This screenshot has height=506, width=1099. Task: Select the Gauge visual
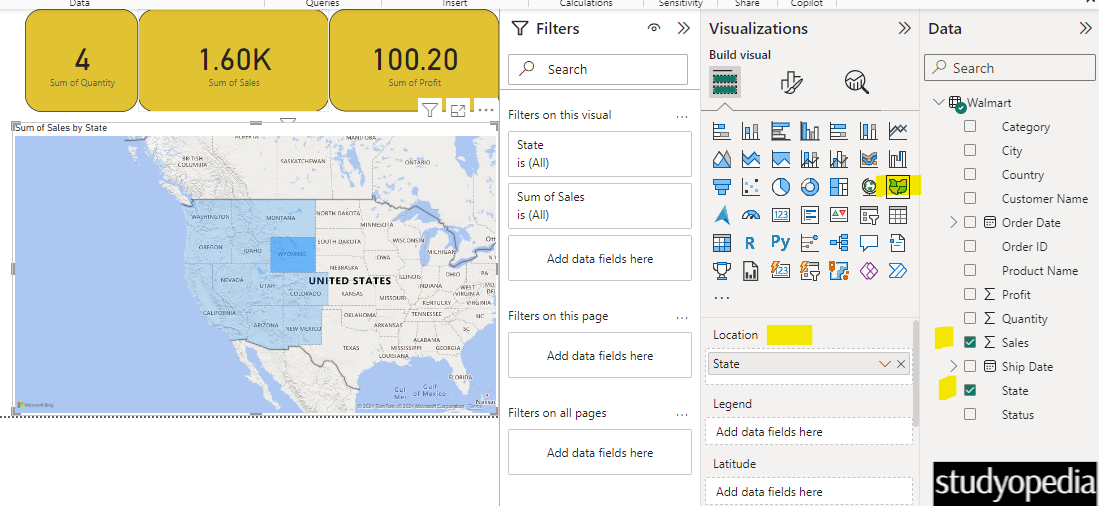tap(751, 214)
